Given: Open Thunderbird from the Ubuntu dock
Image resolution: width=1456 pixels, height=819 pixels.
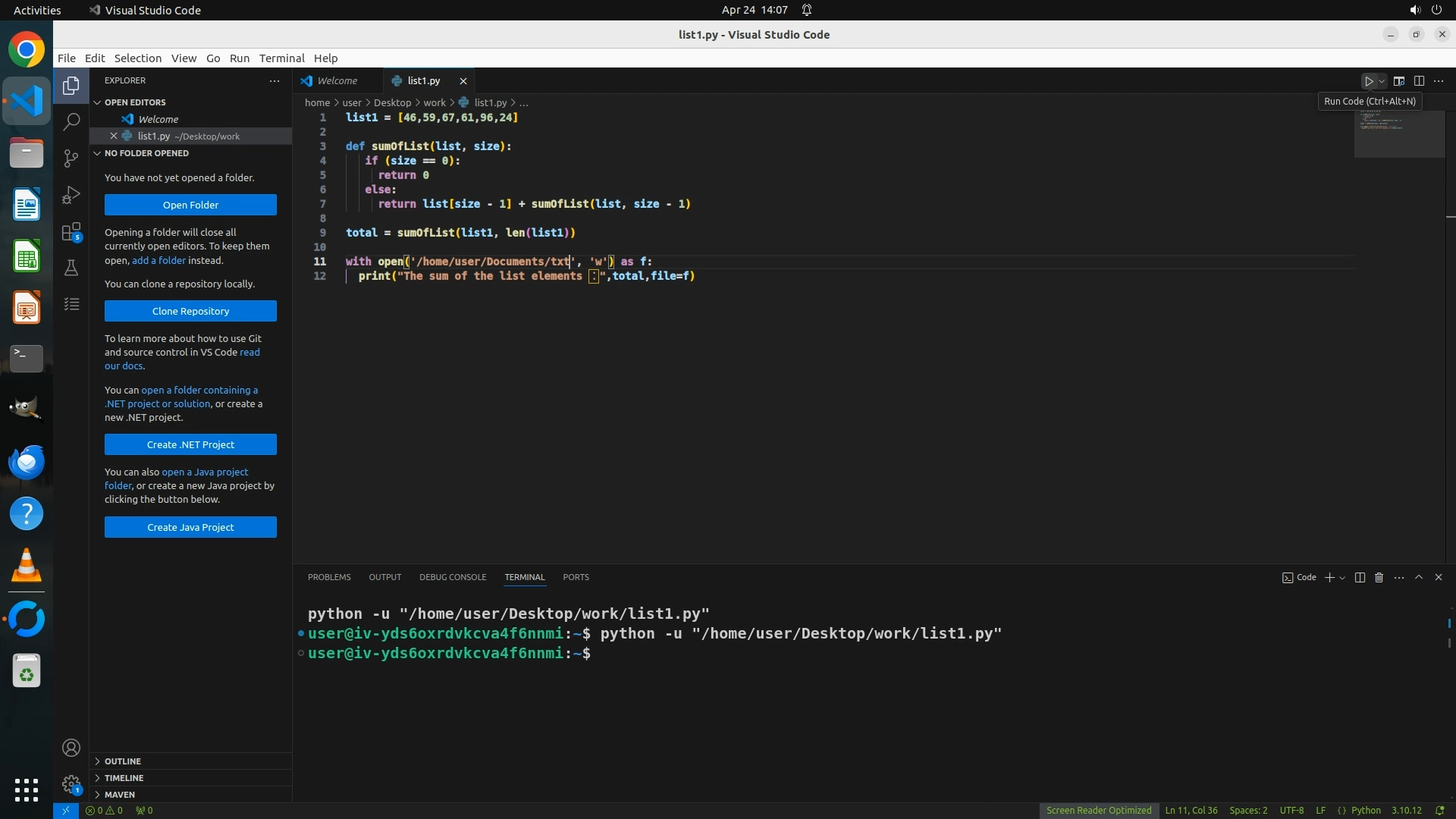Looking at the screenshot, I should 27,463.
